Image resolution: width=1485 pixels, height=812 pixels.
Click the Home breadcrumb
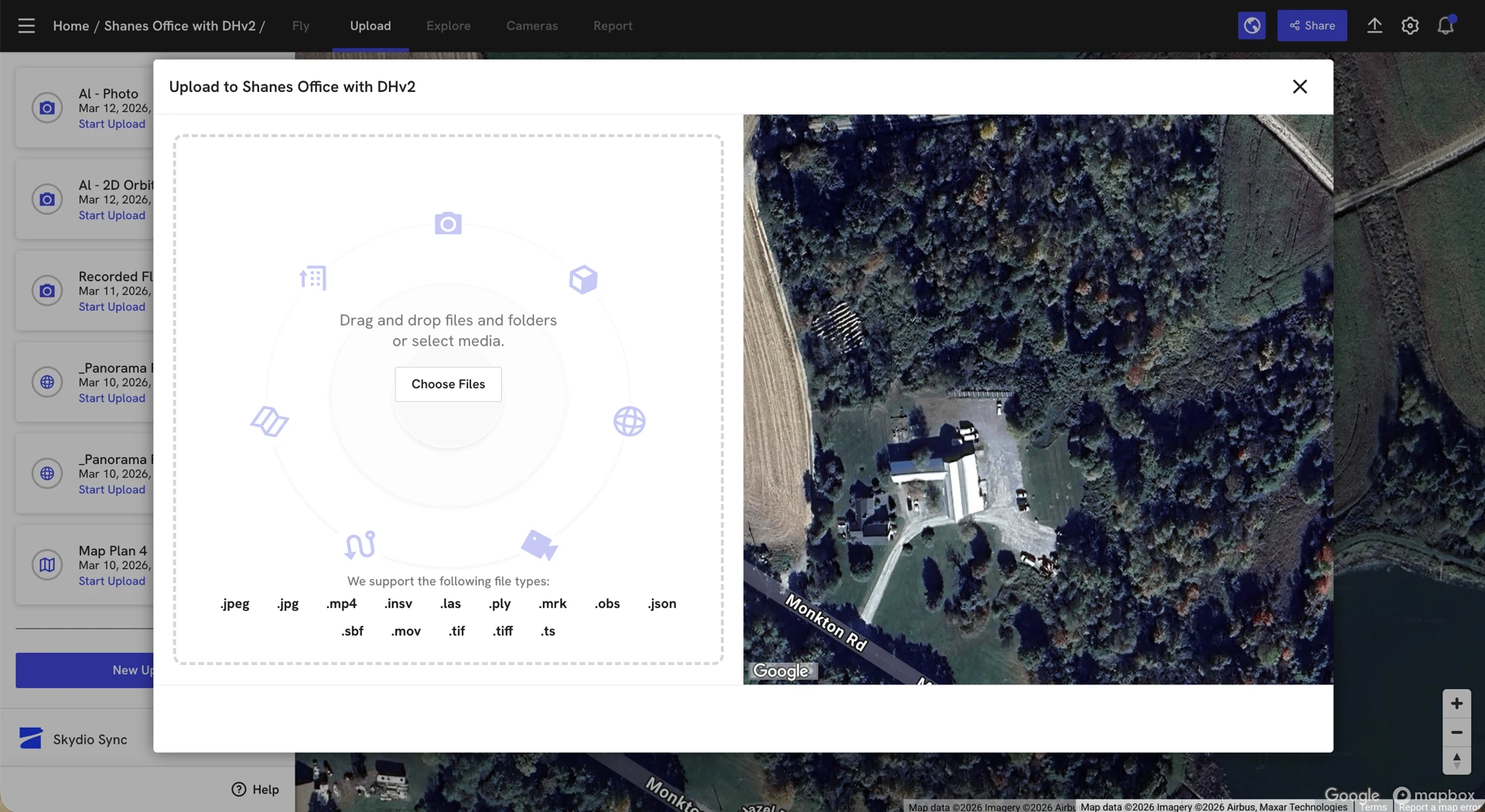tap(70, 26)
